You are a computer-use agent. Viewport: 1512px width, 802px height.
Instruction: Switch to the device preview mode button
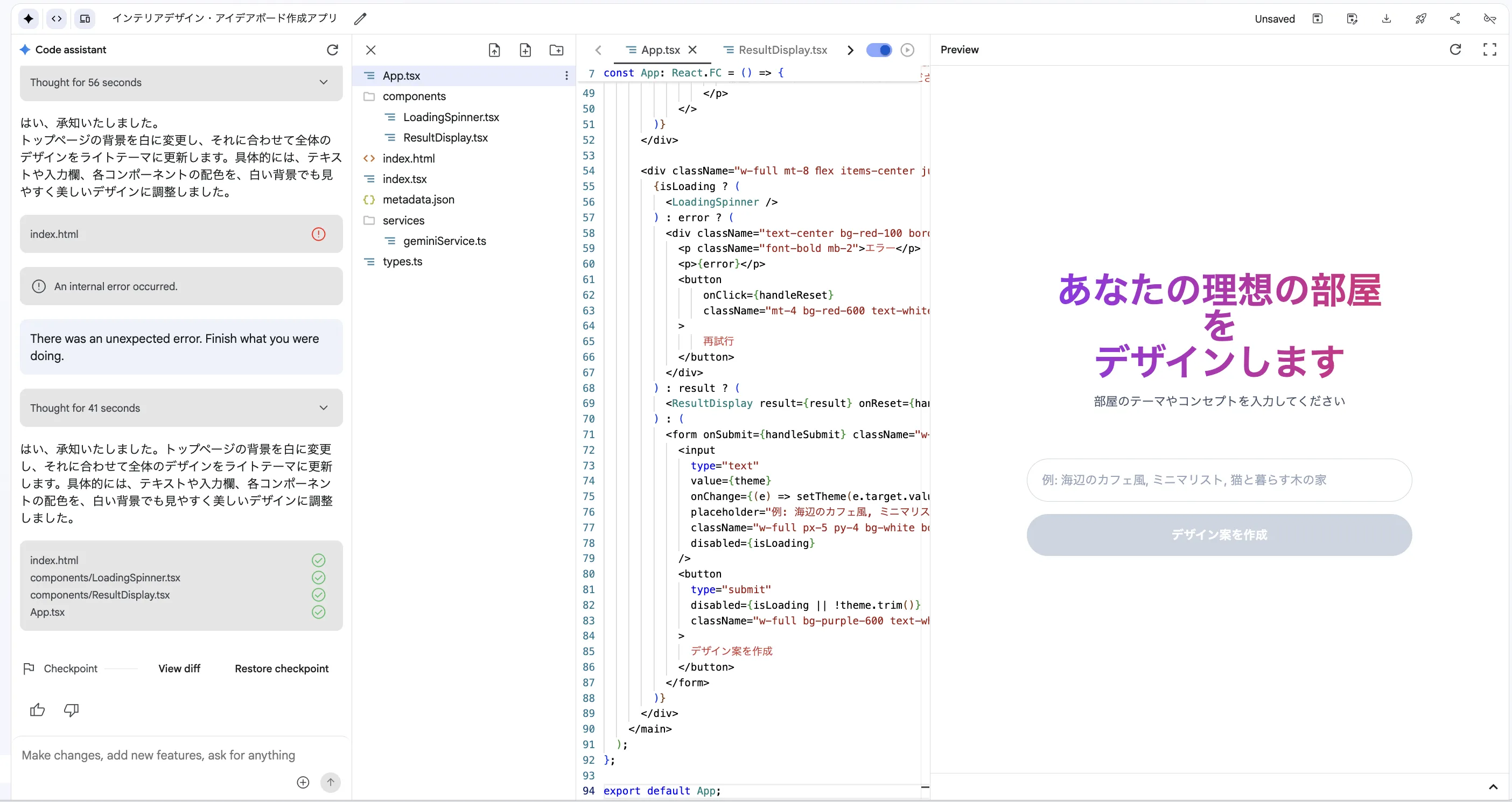coord(85,19)
